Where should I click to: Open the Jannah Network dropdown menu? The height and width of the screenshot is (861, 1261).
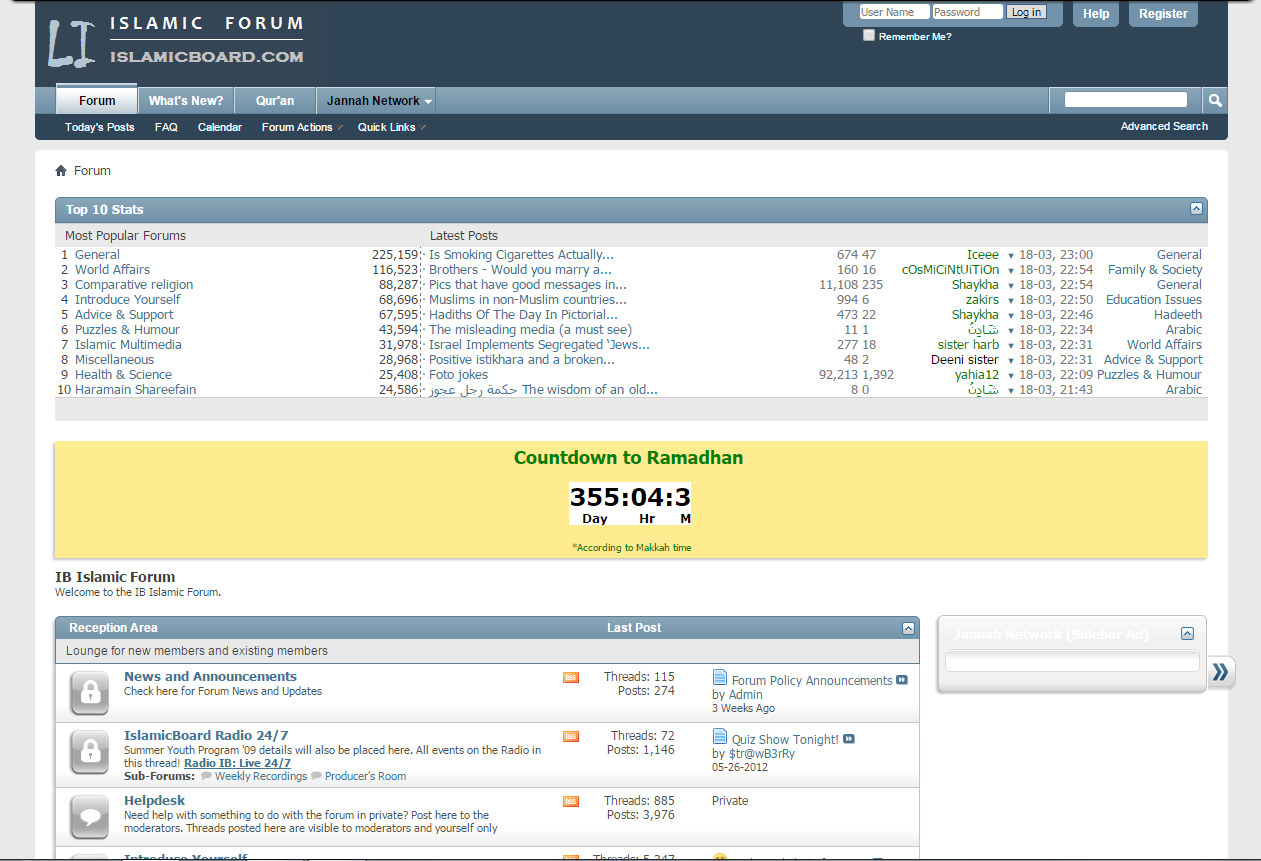[x=376, y=101]
